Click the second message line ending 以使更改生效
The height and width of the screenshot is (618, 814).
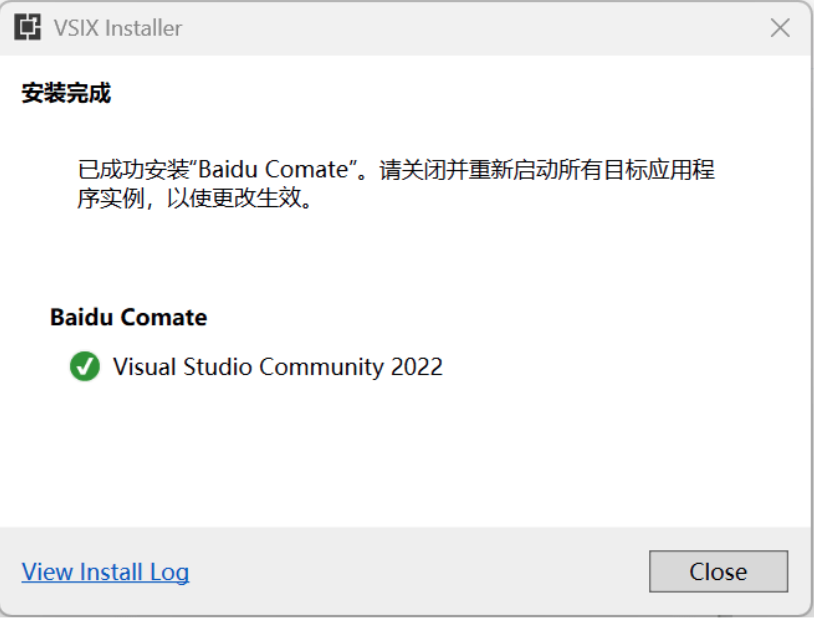click(195, 198)
